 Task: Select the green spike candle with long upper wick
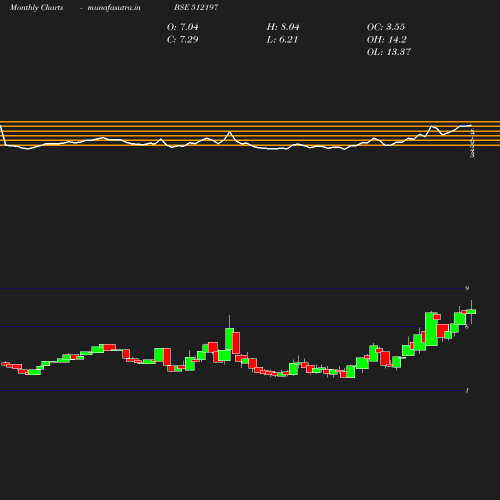229,339
